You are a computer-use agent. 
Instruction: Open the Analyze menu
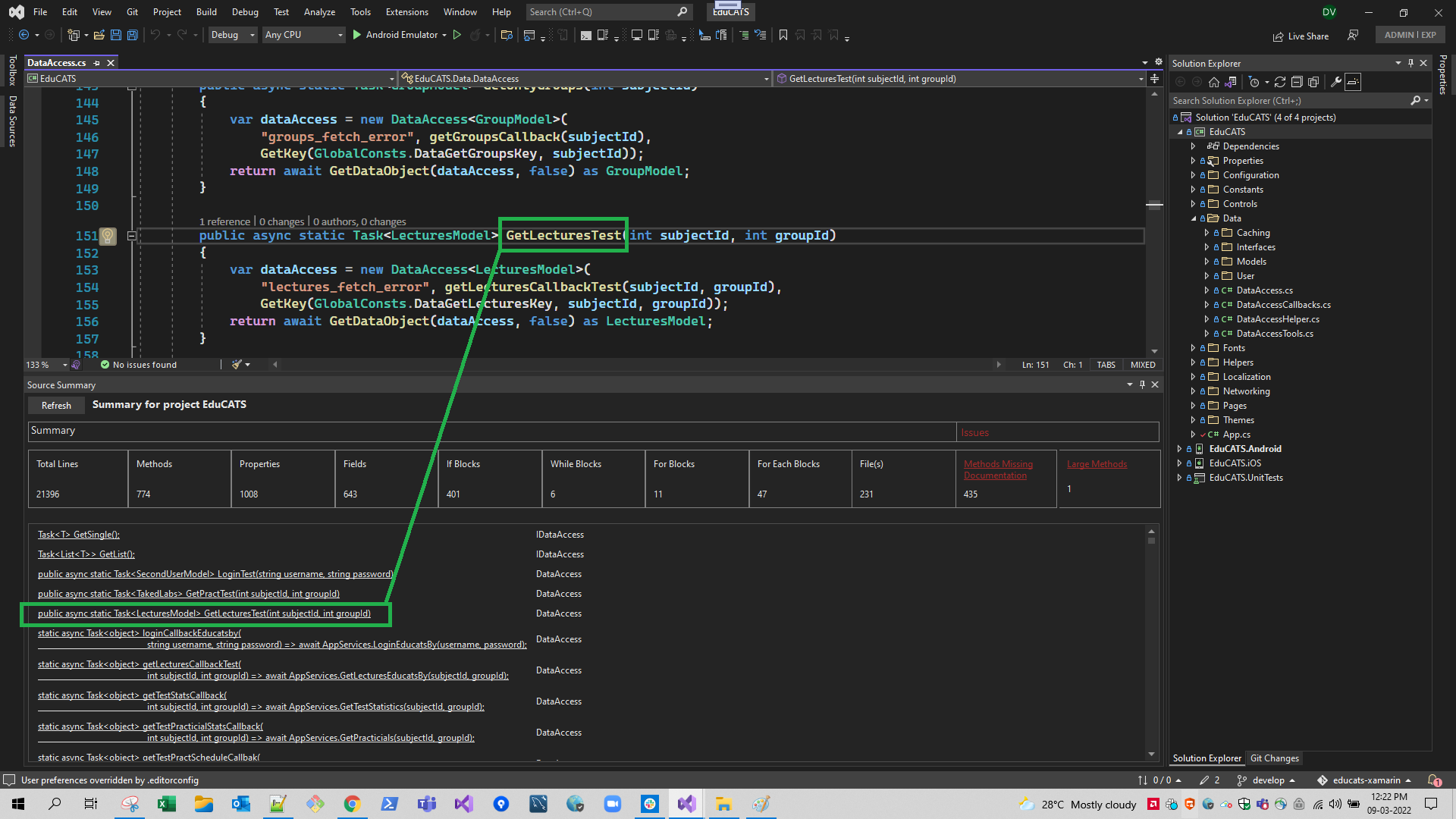point(319,11)
